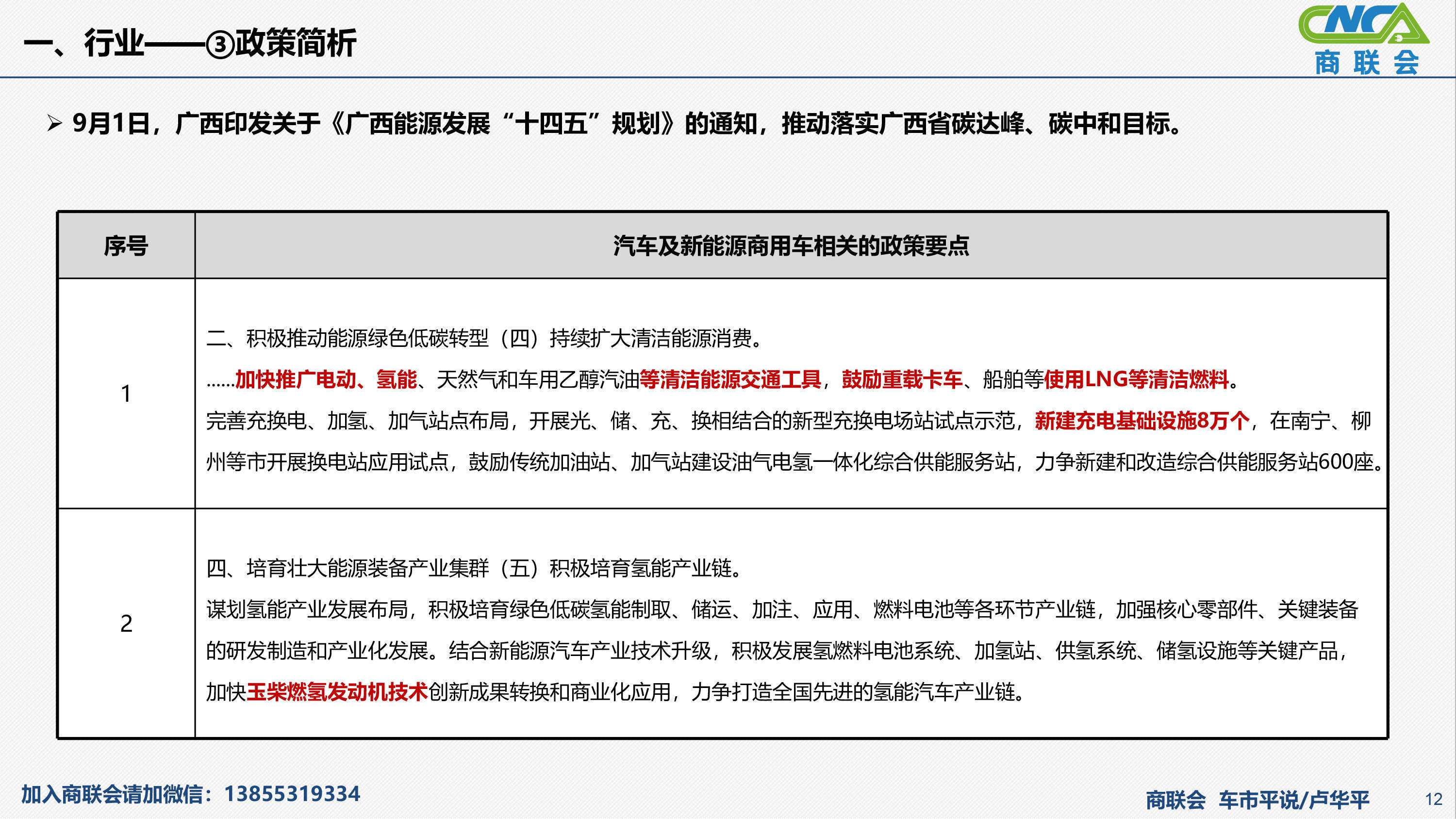Click the footer text 加入商联会请加微信

[113, 794]
